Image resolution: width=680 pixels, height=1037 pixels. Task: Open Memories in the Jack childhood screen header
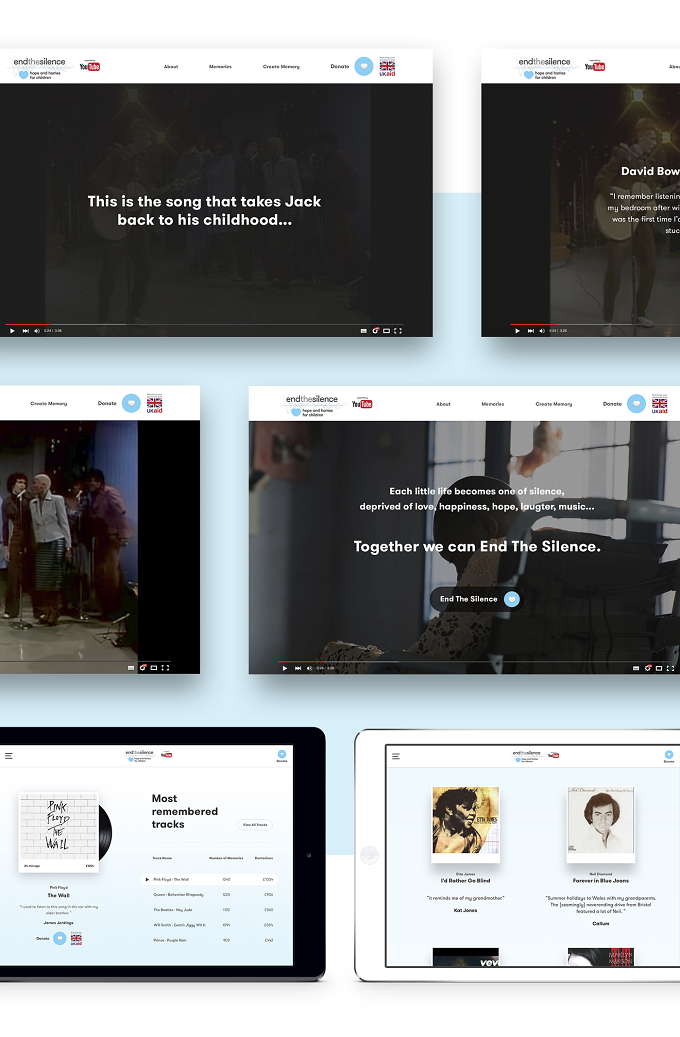click(x=220, y=67)
